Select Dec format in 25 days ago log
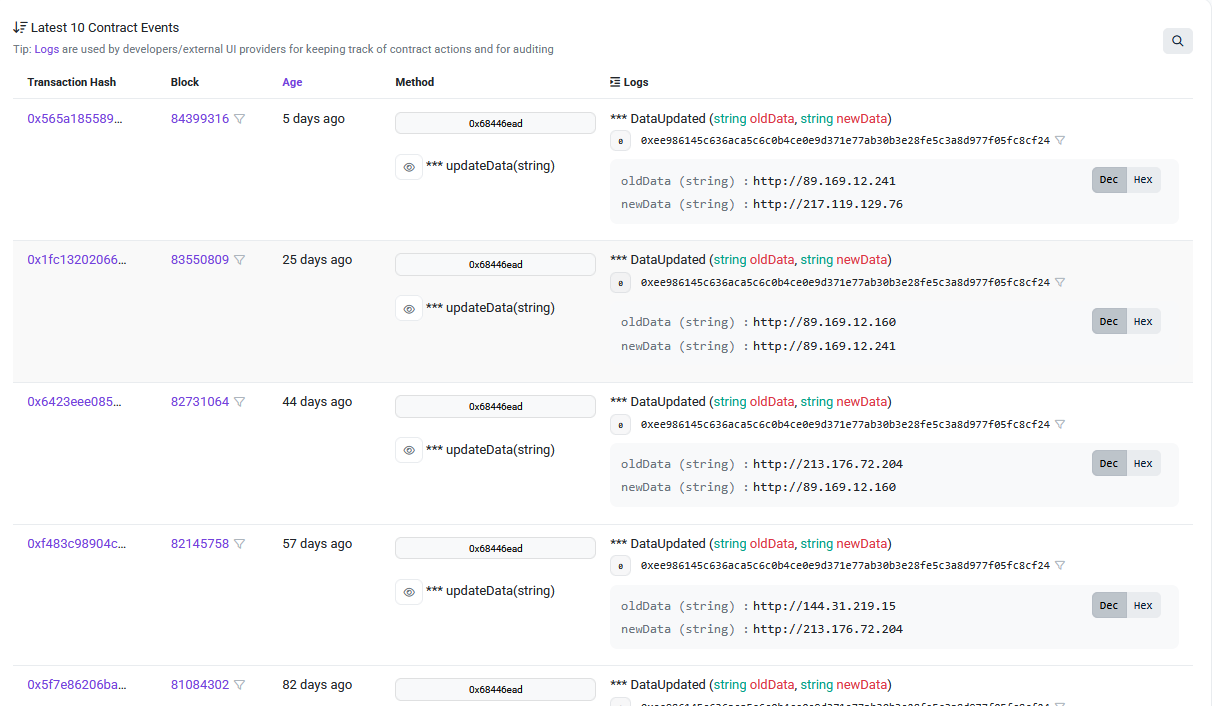 (x=1109, y=322)
